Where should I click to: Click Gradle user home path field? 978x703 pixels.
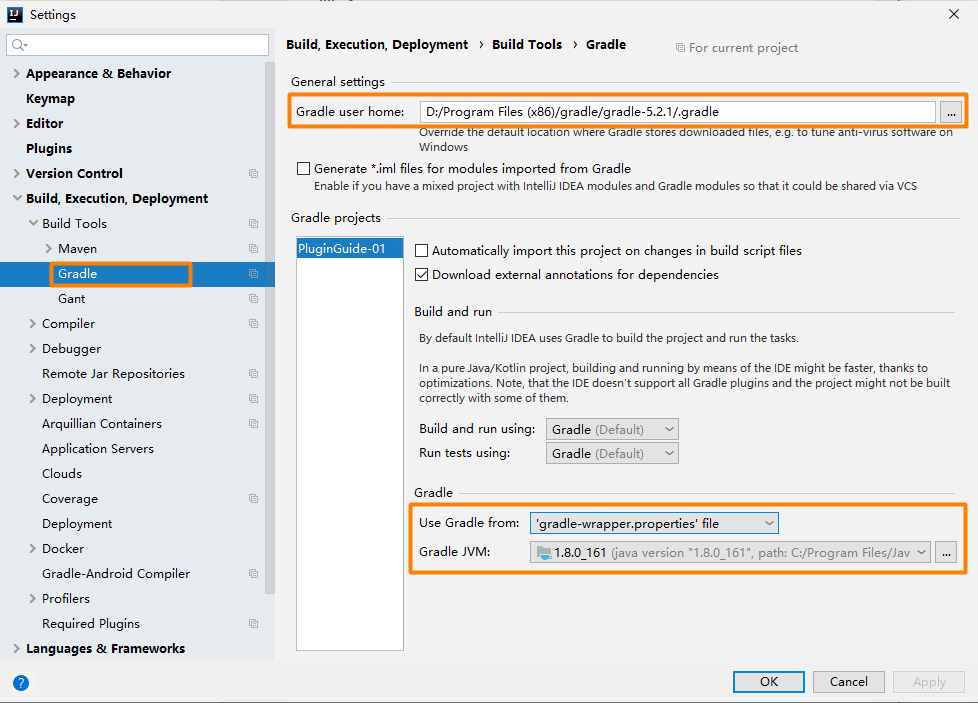[677, 112]
